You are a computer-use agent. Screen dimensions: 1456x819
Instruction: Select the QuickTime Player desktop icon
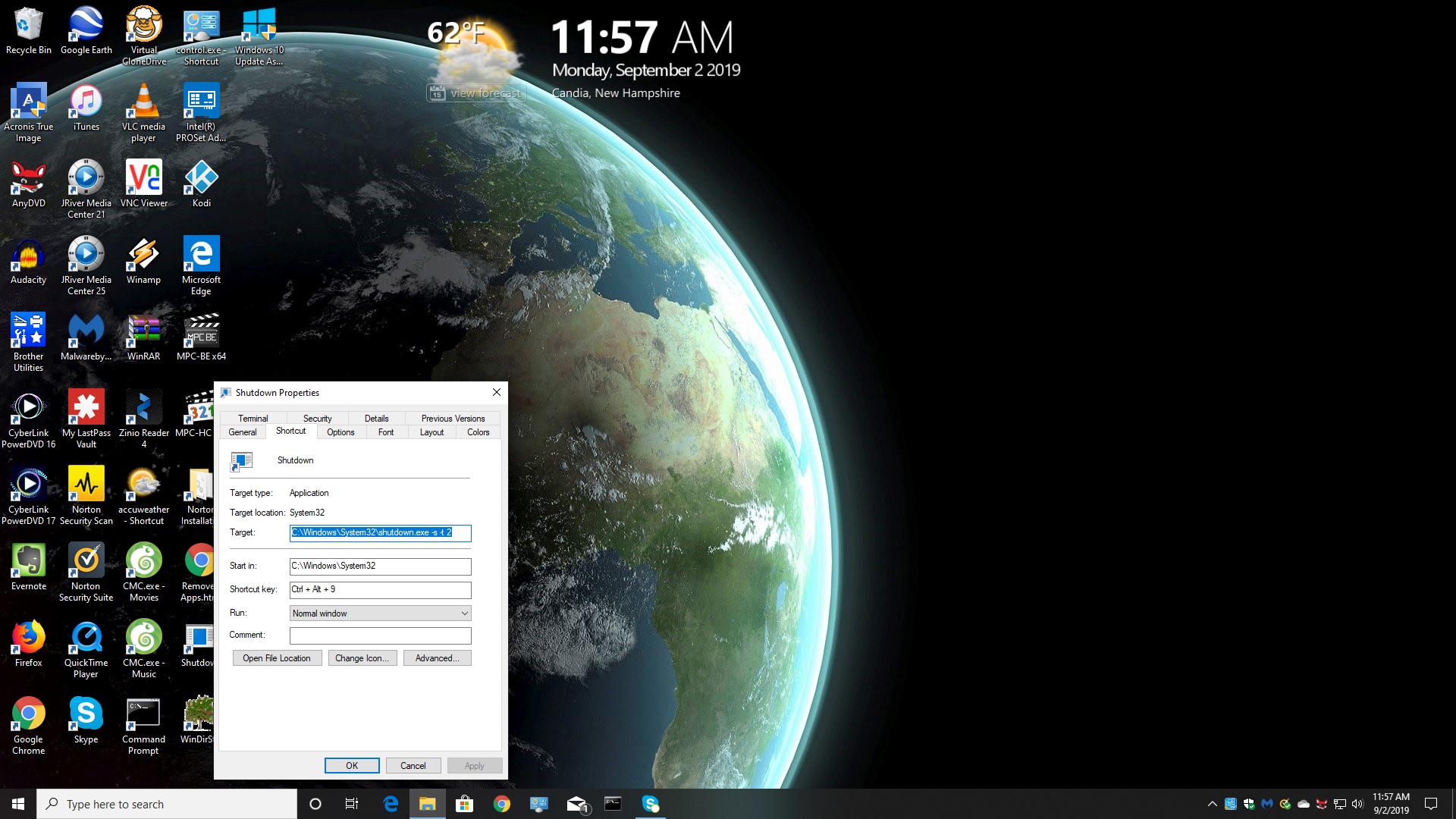tap(86, 648)
